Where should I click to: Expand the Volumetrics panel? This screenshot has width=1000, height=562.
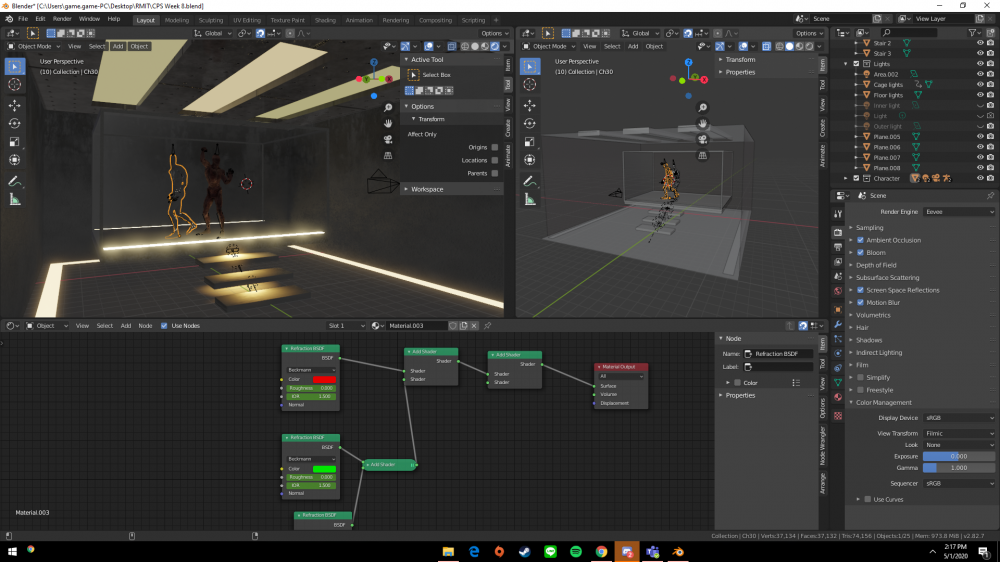872,315
